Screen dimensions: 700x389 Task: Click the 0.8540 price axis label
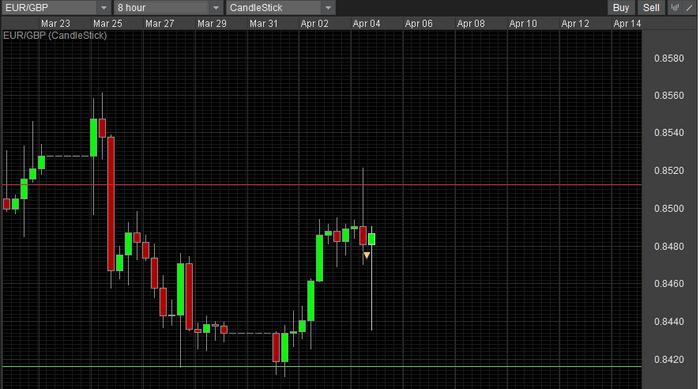pyautogui.click(x=669, y=133)
